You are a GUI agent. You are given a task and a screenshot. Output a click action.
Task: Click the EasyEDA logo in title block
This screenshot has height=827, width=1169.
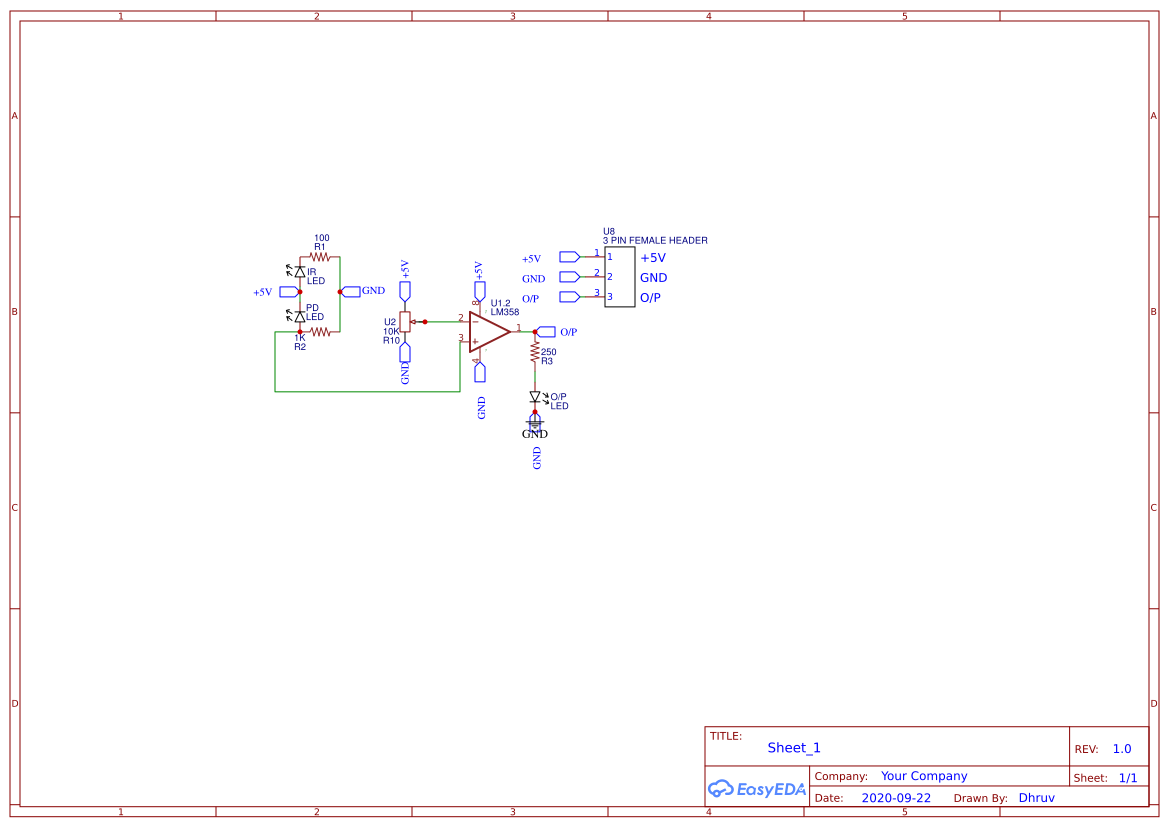click(x=757, y=789)
